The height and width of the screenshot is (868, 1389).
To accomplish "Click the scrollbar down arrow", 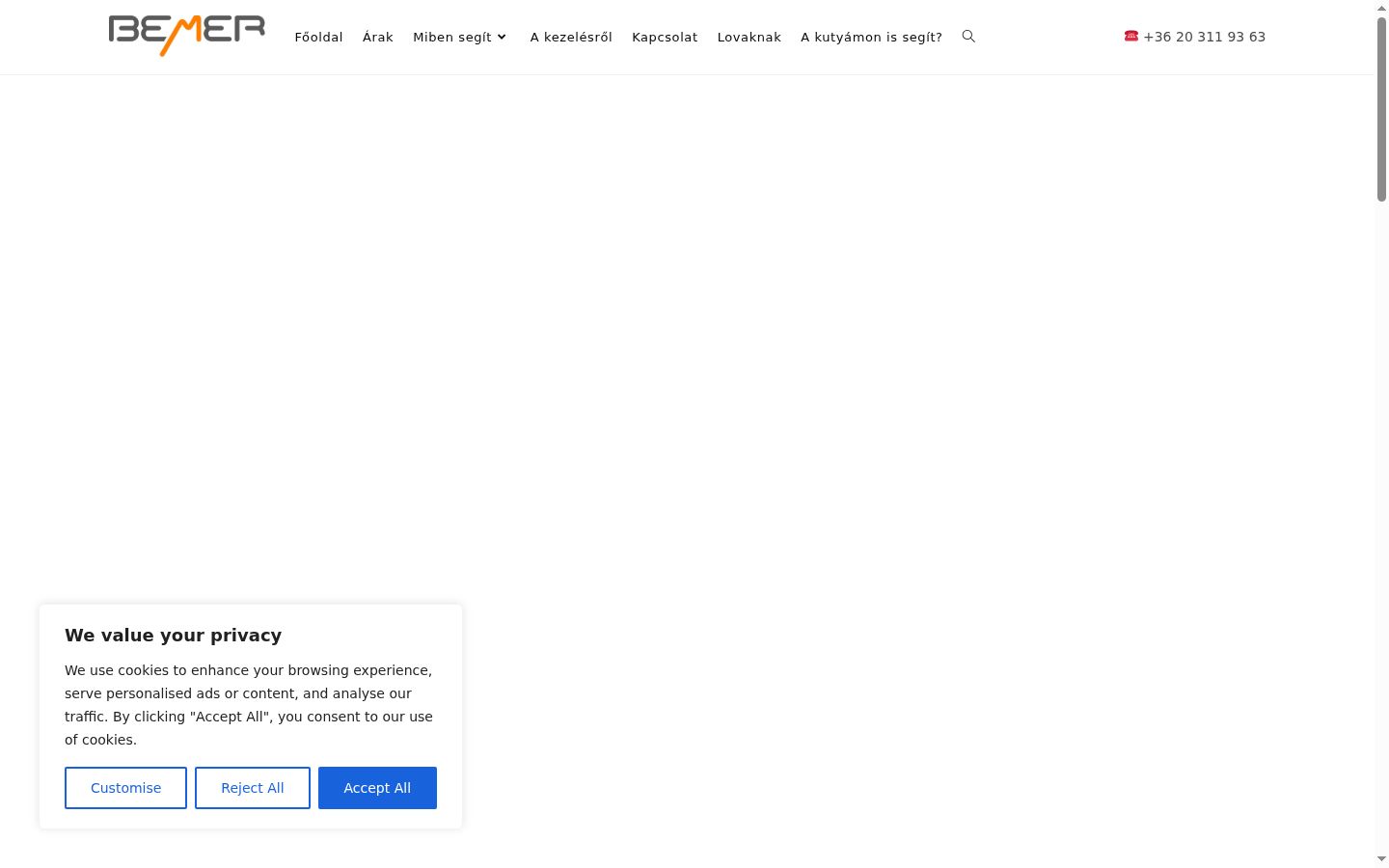I will pyautogui.click(x=1381, y=859).
